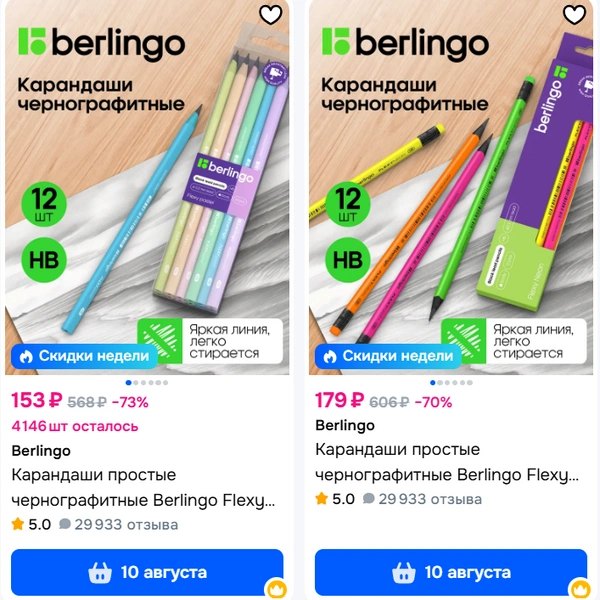The width and height of the screenshot is (600, 600).
Task: Click the star rating 5.0 on left card
Action: [31, 525]
